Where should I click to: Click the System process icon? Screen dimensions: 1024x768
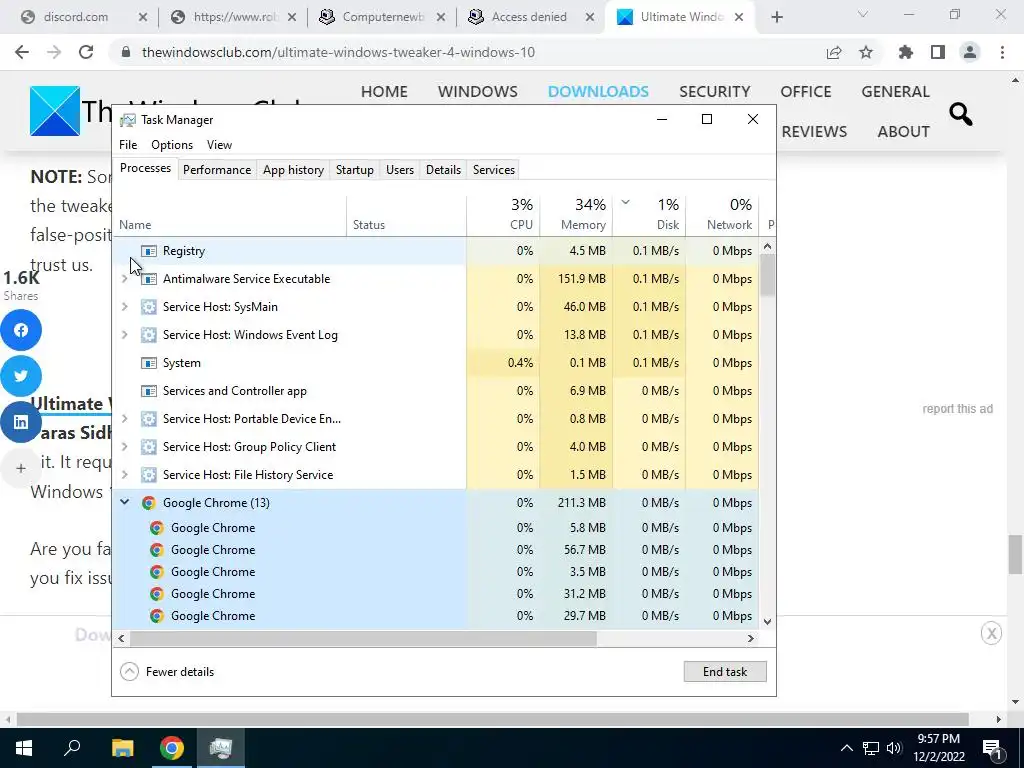[149, 363]
